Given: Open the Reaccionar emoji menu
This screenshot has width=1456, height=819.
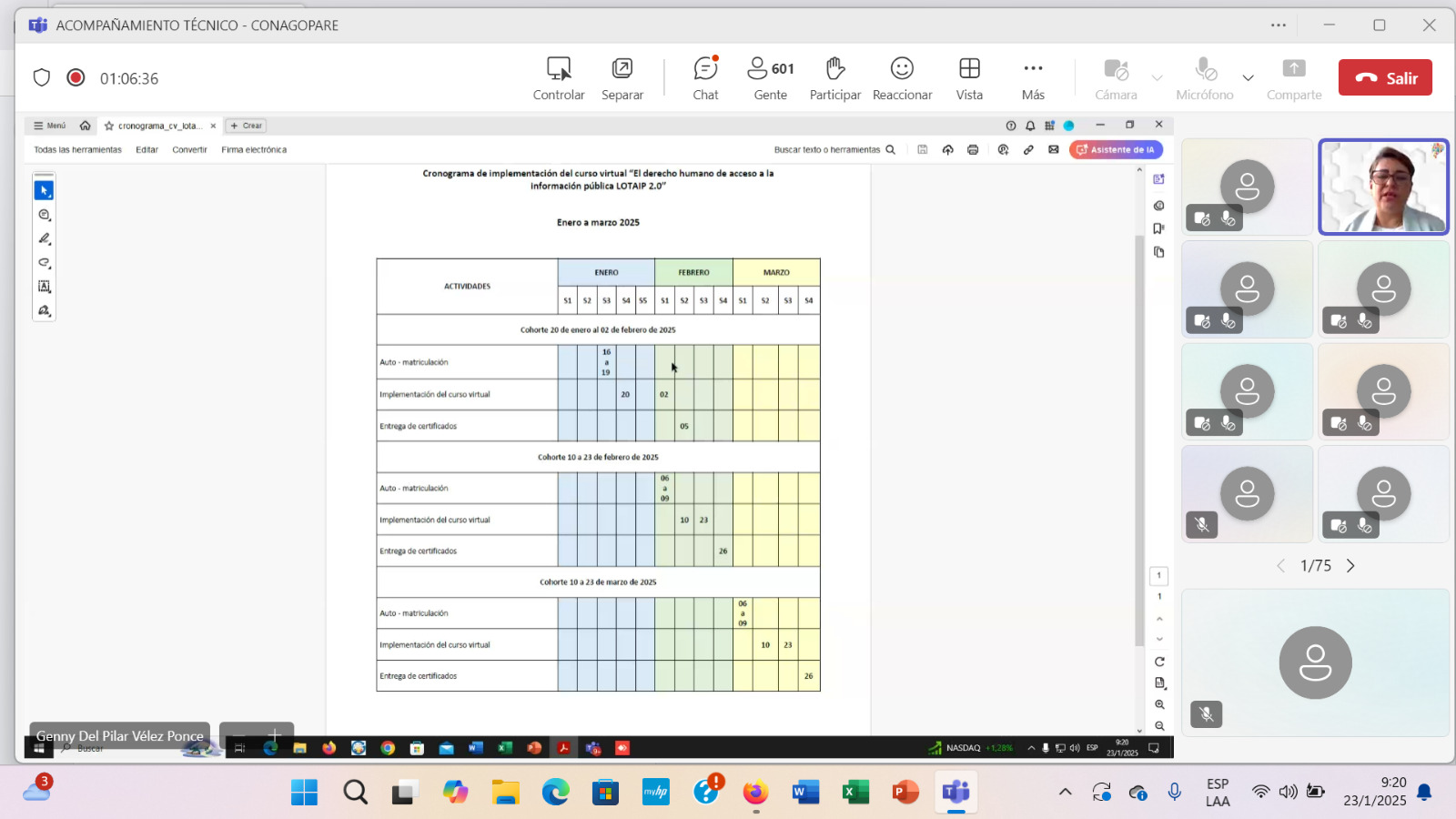Looking at the screenshot, I should click(902, 78).
